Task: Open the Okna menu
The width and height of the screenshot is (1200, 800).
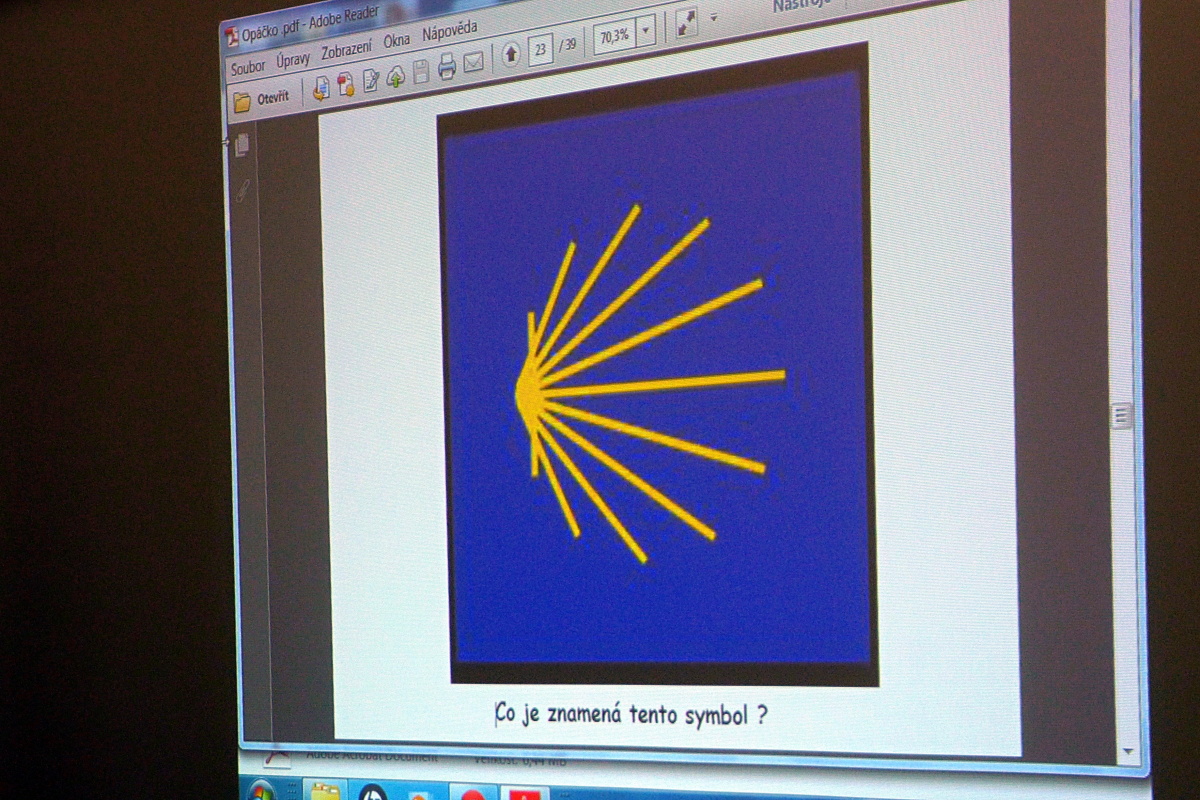Action: 397,40
